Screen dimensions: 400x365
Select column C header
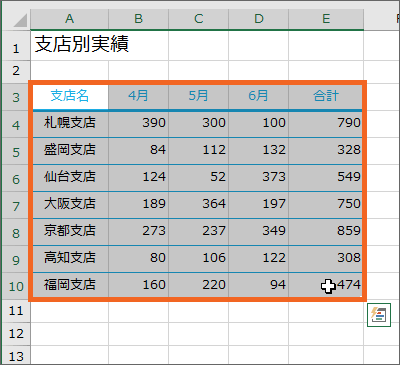tap(198, 19)
